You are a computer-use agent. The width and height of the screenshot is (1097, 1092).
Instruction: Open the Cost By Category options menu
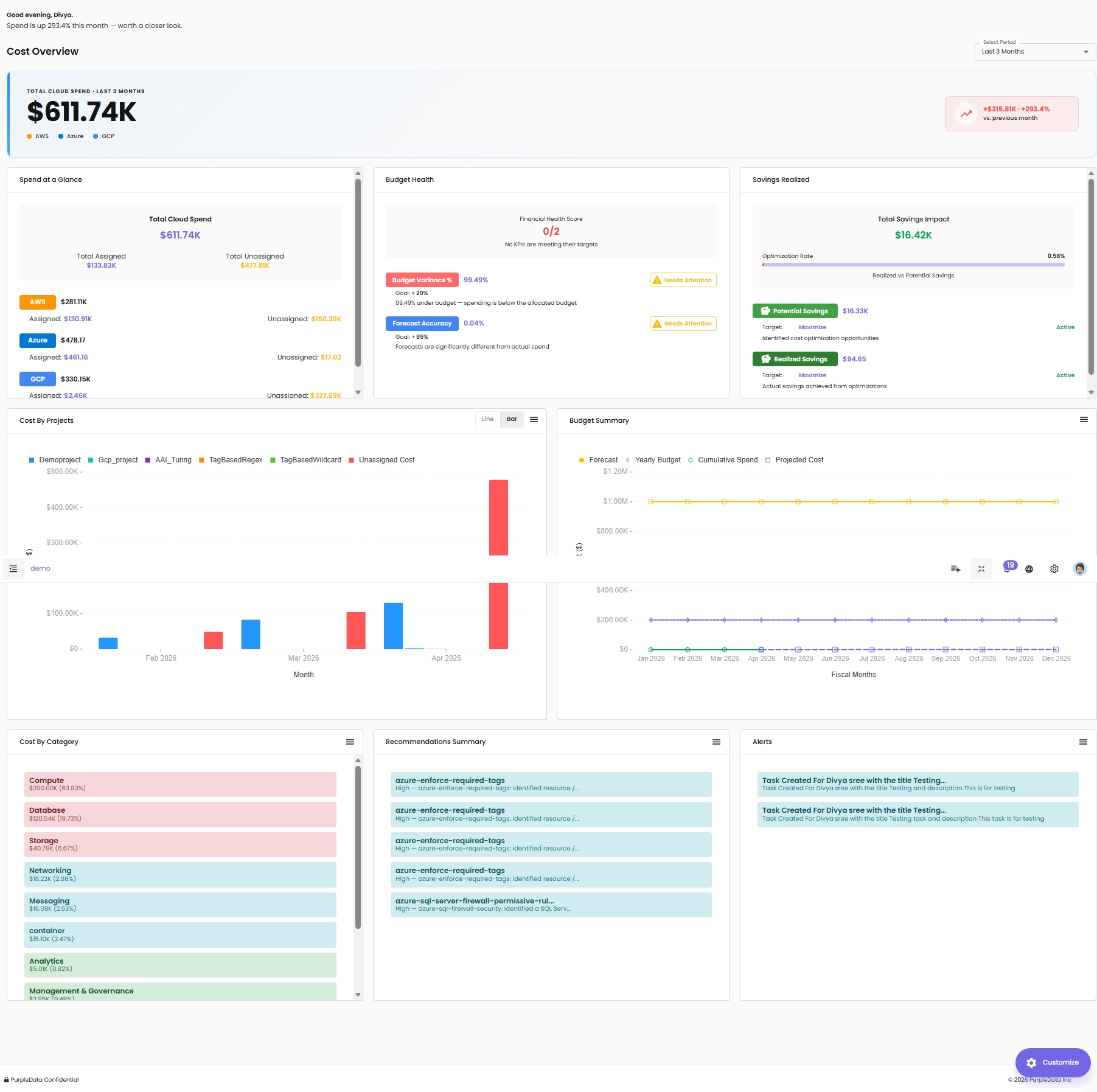tap(350, 742)
